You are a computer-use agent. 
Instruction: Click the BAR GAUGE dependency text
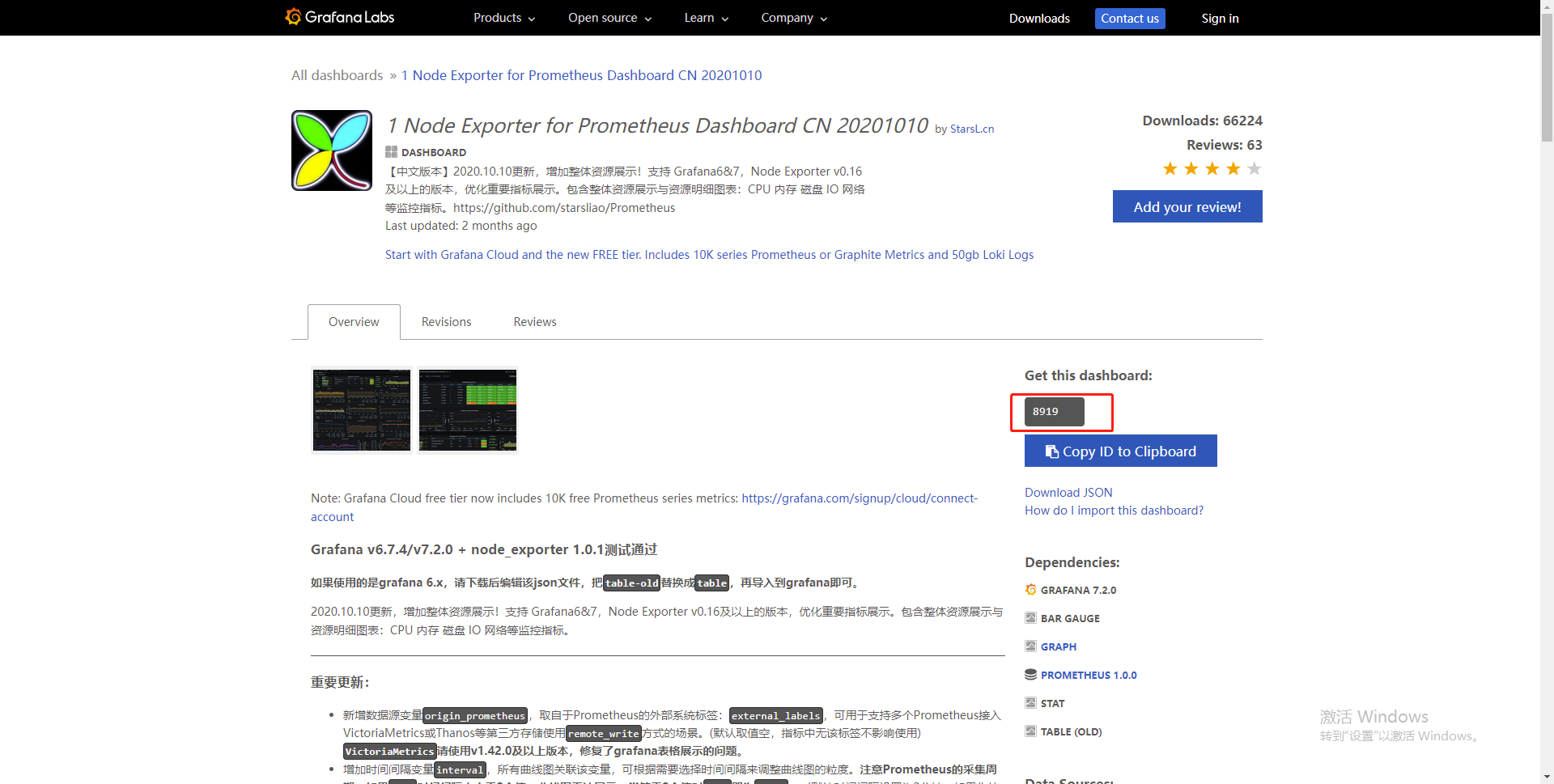(x=1070, y=618)
